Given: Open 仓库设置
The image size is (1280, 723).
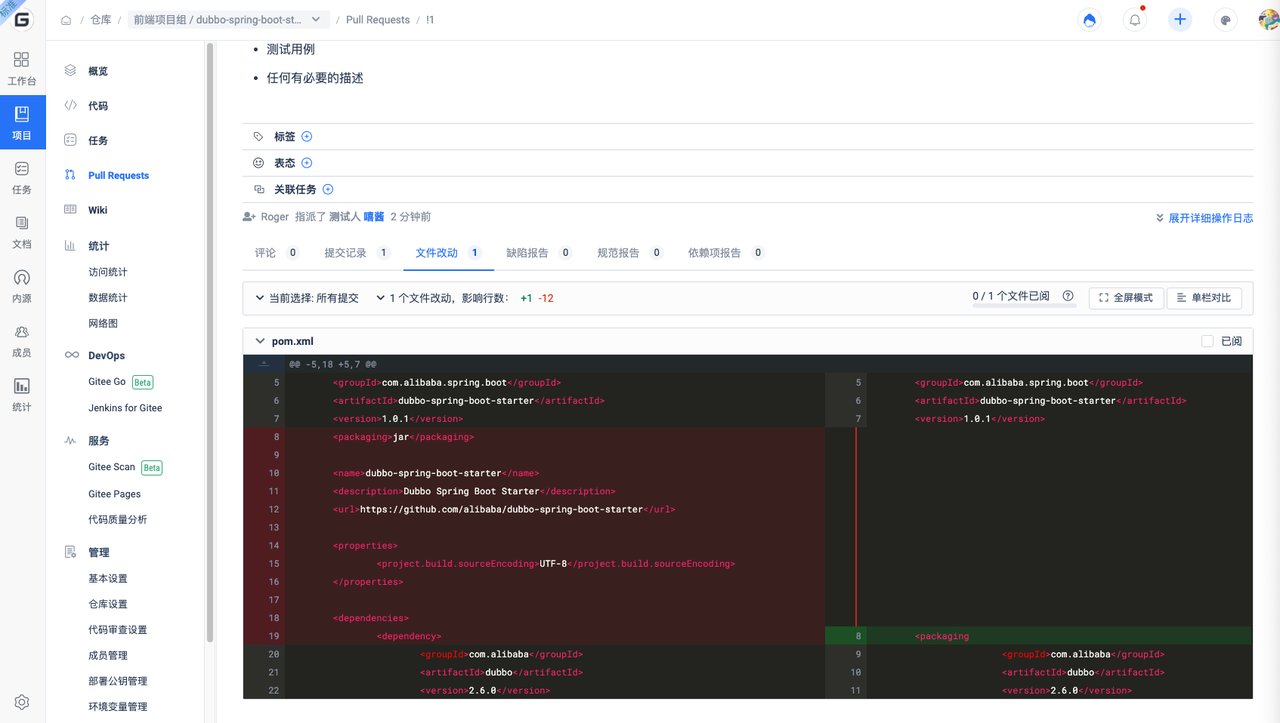Looking at the screenshot, I should [108, 604].
